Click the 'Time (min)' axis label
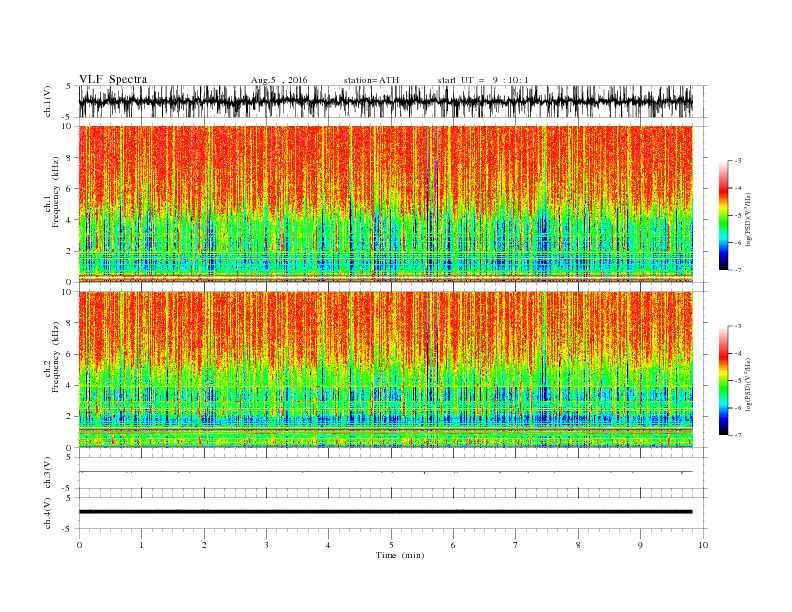This screenshot has height=612, width=792. [x=400, y=555]
